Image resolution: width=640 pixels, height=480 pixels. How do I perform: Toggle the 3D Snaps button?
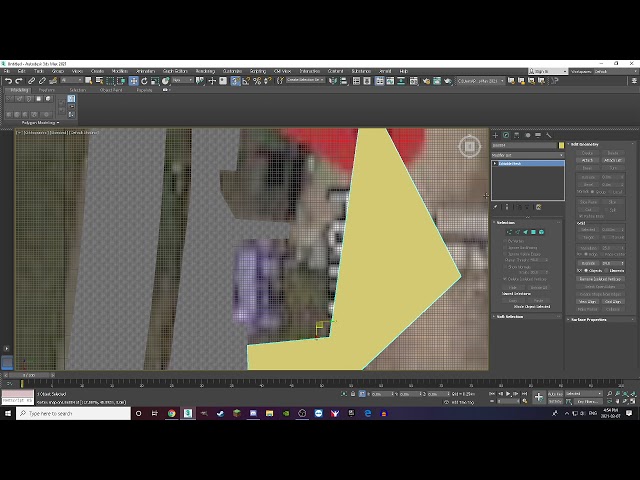click(236, 81)
